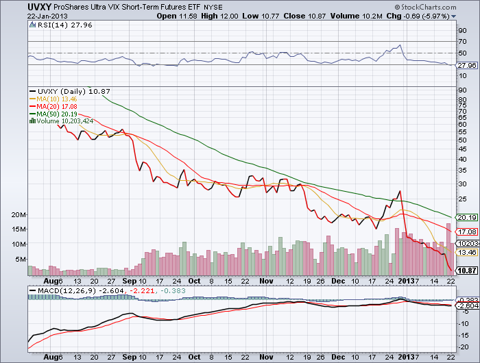Click the 20M volume axis label
480x363 pixels.
(19, 215)
